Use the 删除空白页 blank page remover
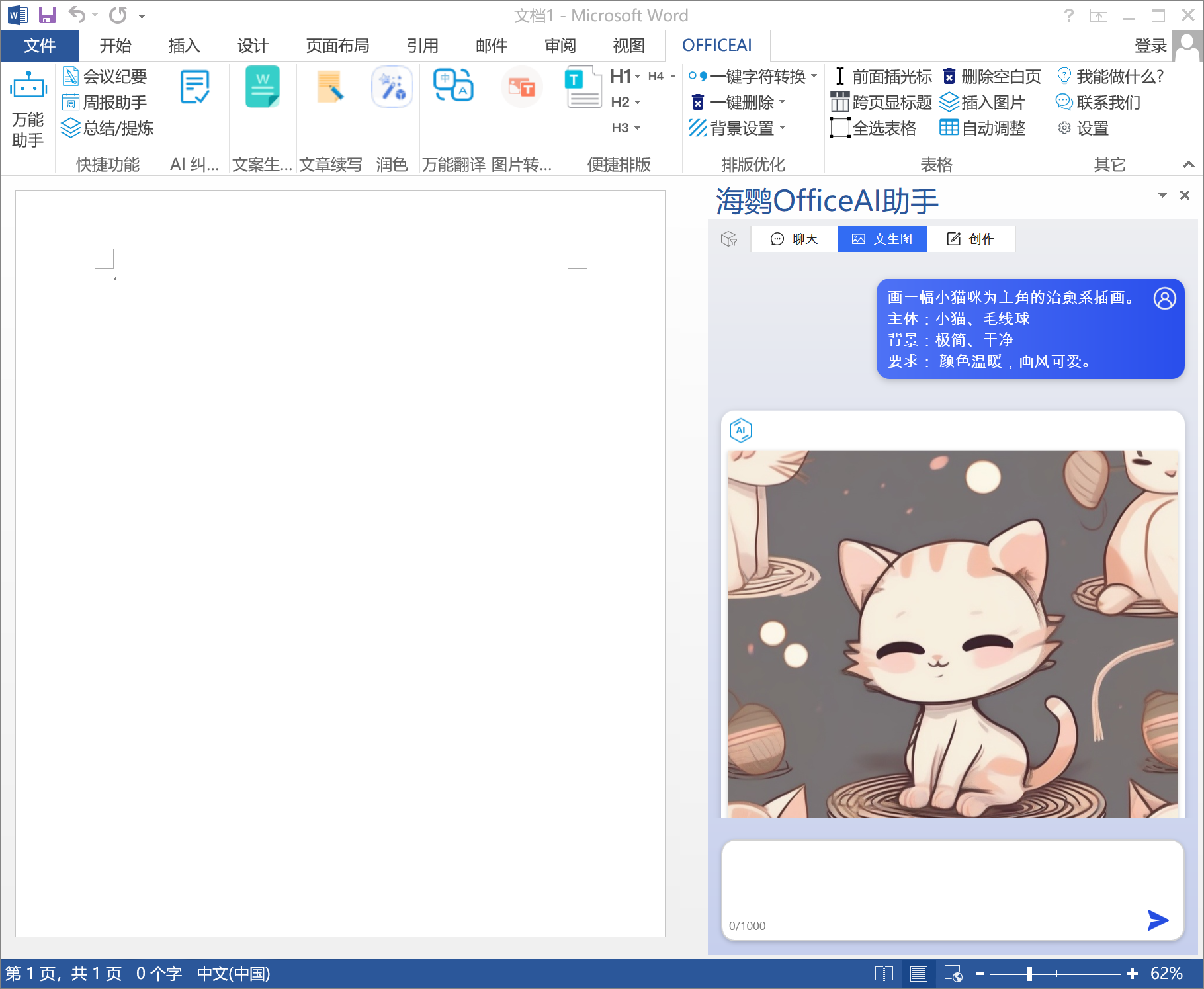This screenshot has height=989, width=1204. click(x=991, y=76)
